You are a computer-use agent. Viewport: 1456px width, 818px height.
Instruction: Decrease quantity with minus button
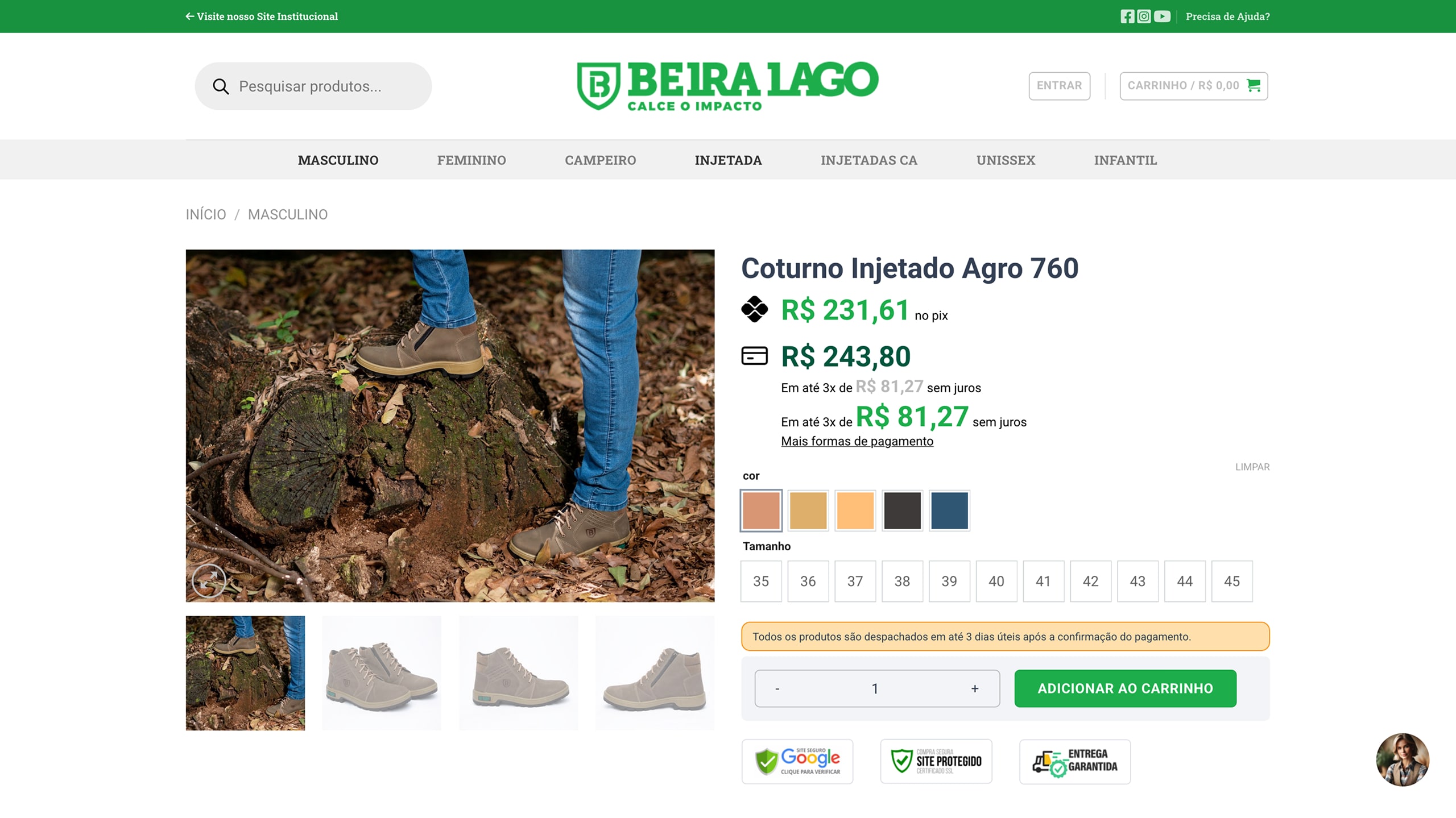coord(777,688)
